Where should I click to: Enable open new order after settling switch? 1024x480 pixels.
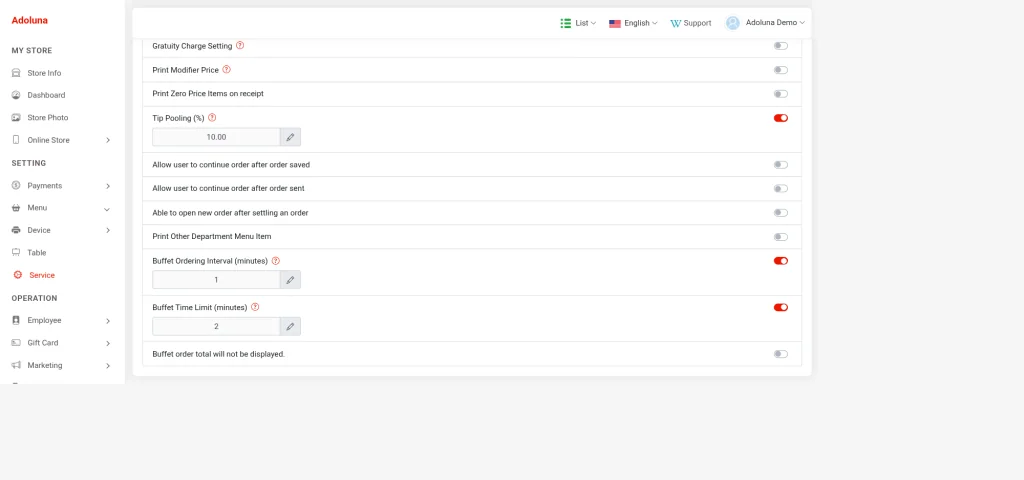pos(780,213)
